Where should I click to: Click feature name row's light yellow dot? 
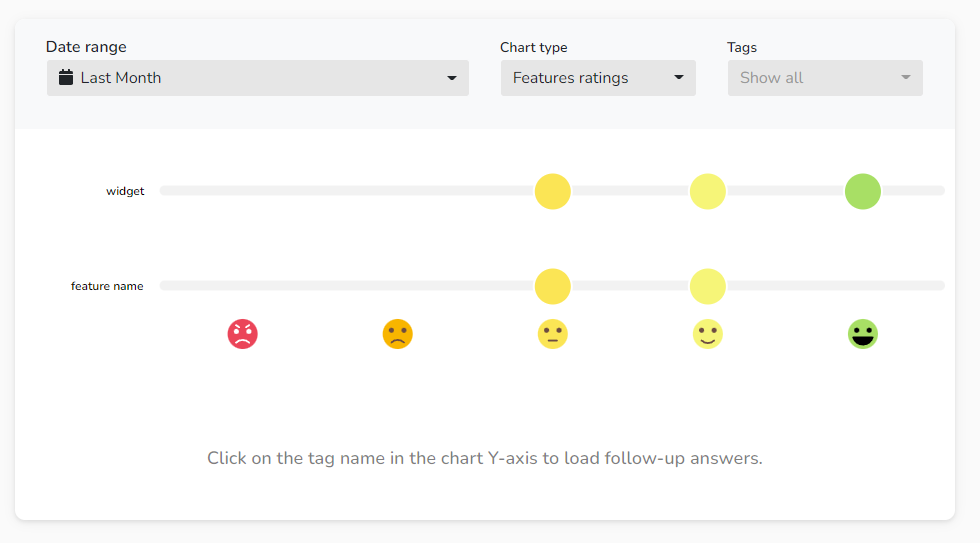[x=708, y=286]
